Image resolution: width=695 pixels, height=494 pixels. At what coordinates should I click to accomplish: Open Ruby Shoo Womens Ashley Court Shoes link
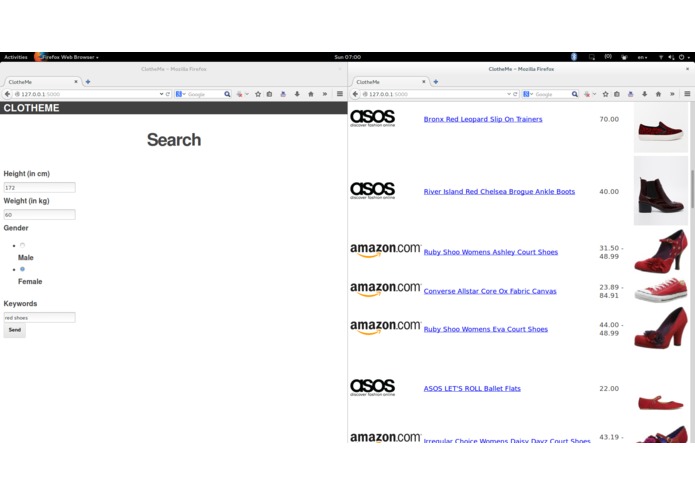click(x=491, y=252)
